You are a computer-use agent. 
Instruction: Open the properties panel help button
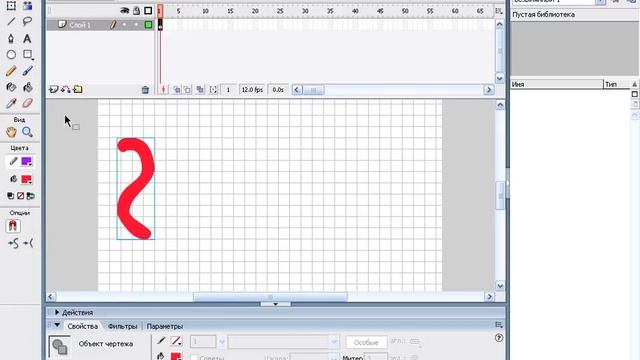(499, 338)
